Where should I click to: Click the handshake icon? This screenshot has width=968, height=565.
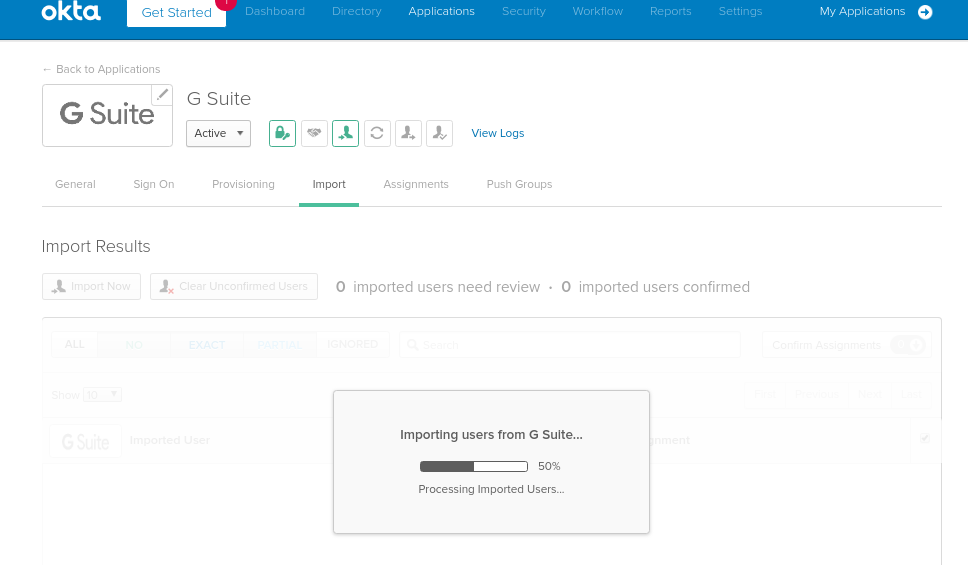[314, 133]
